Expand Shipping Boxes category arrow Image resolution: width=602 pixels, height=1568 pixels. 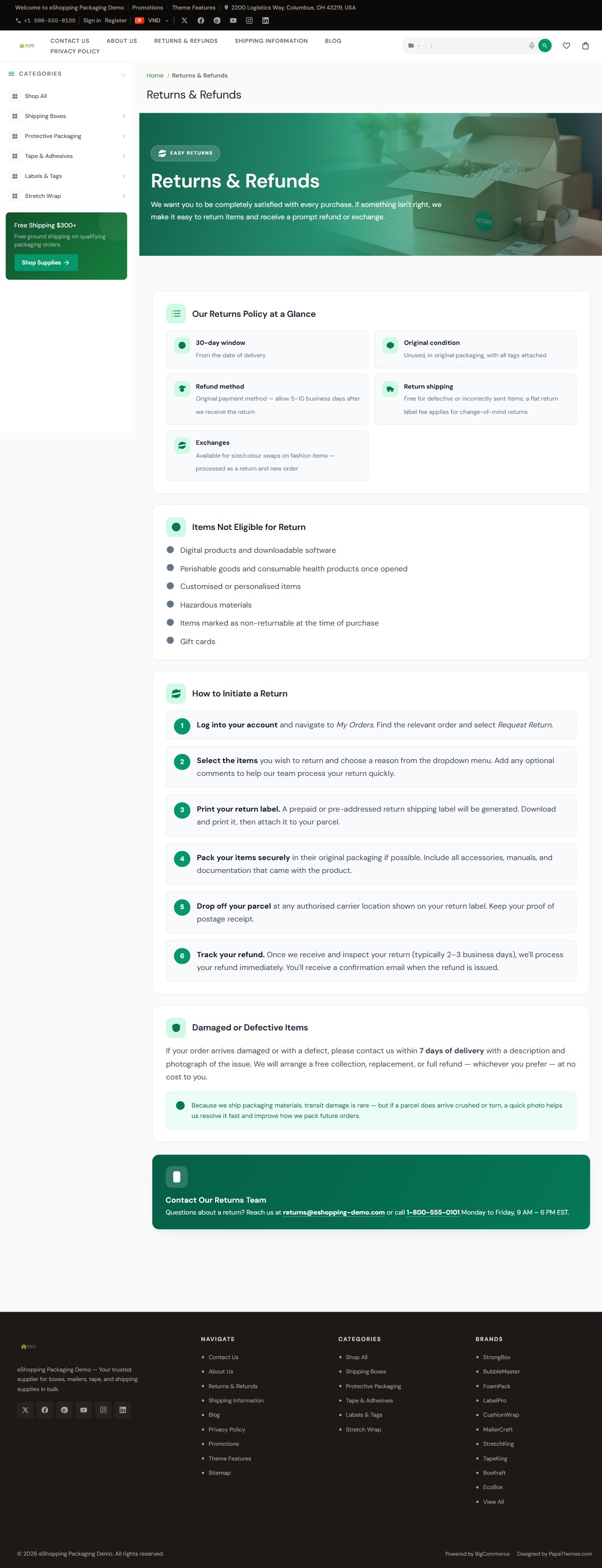click(124, 116)
